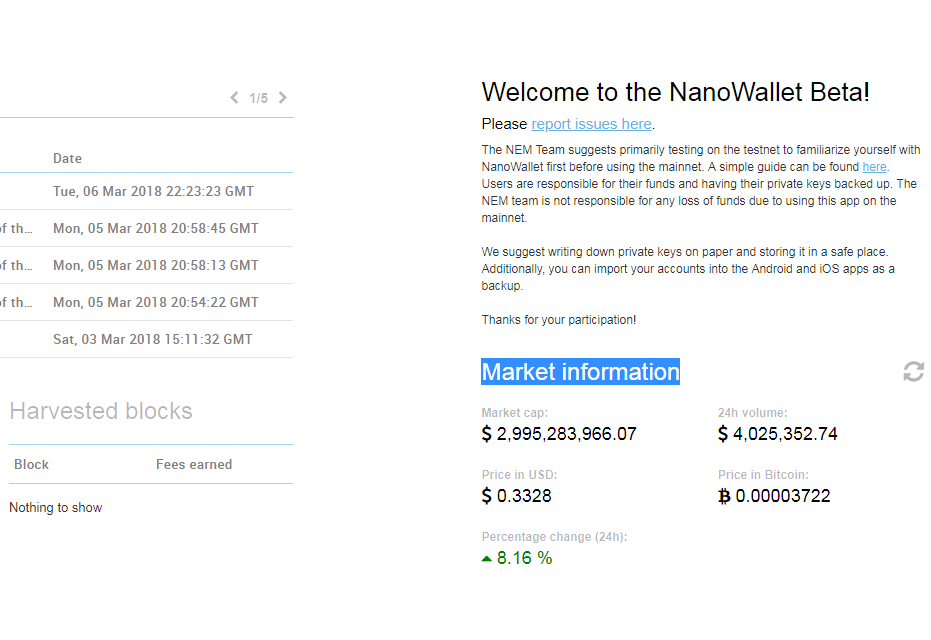
Task: Go to previous transactions page
Action: 235,98
